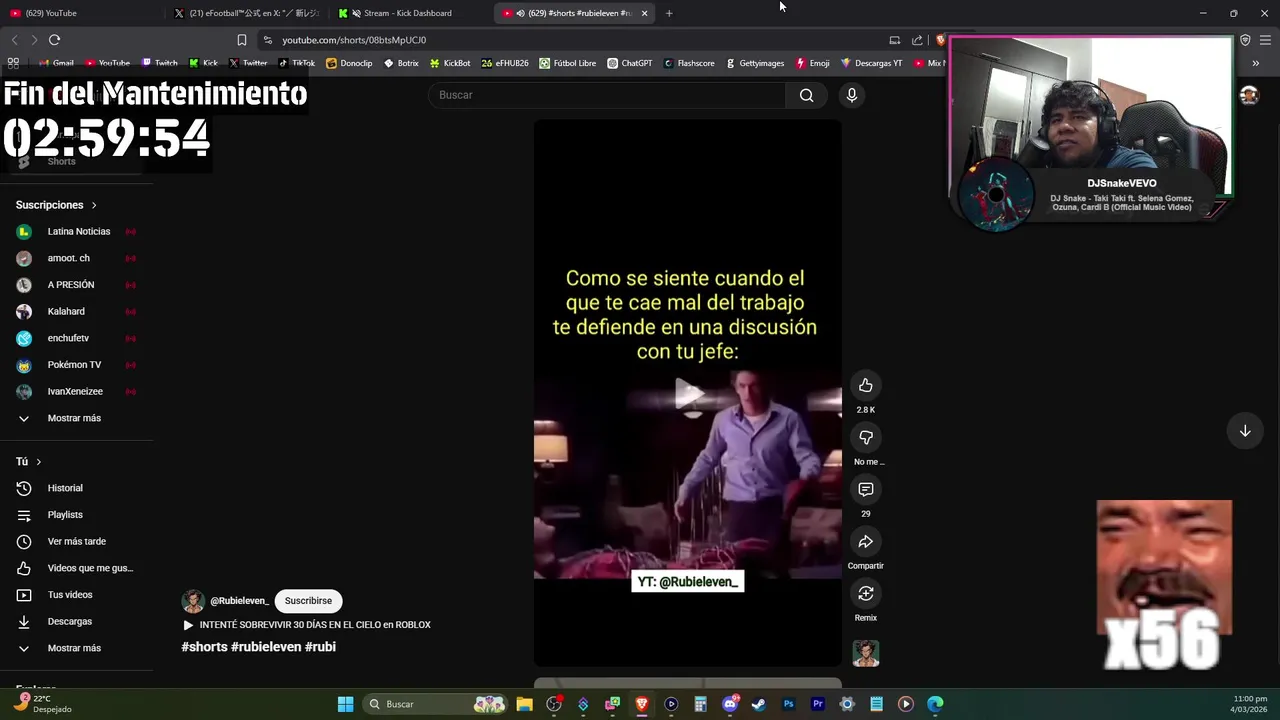Open the ChatGPT bookmark
Image resolution: width=1280 pixels, height=720 pixels.
point(630,63)
